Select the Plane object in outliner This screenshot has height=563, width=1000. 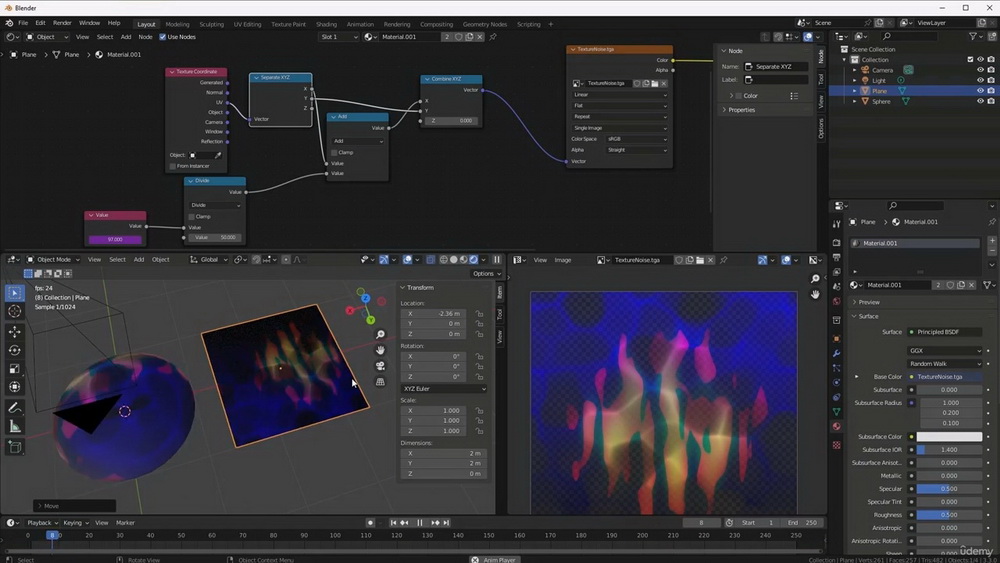879,91
